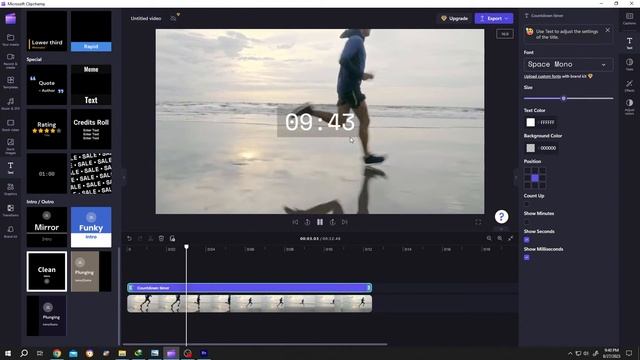640x360 pixels.
Task: Choose the 01:00 countdown timer template
Action: click(47, 173)
